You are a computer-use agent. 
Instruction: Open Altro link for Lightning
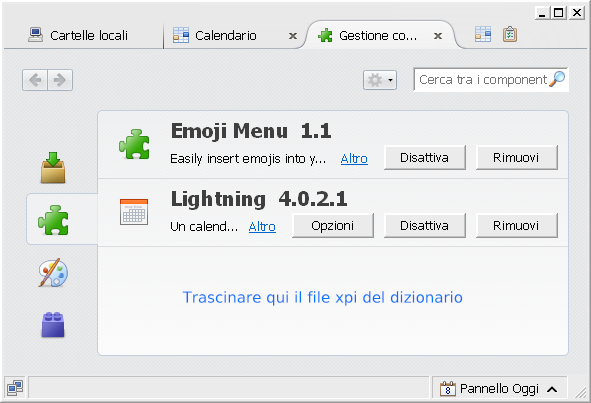(262, 227)
